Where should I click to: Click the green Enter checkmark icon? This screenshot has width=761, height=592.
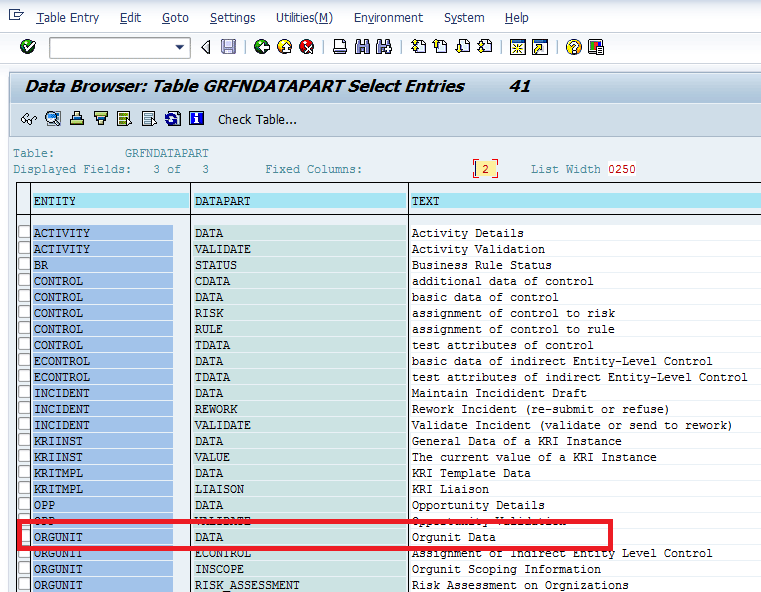pyautogui.click(x=28, y=47)
